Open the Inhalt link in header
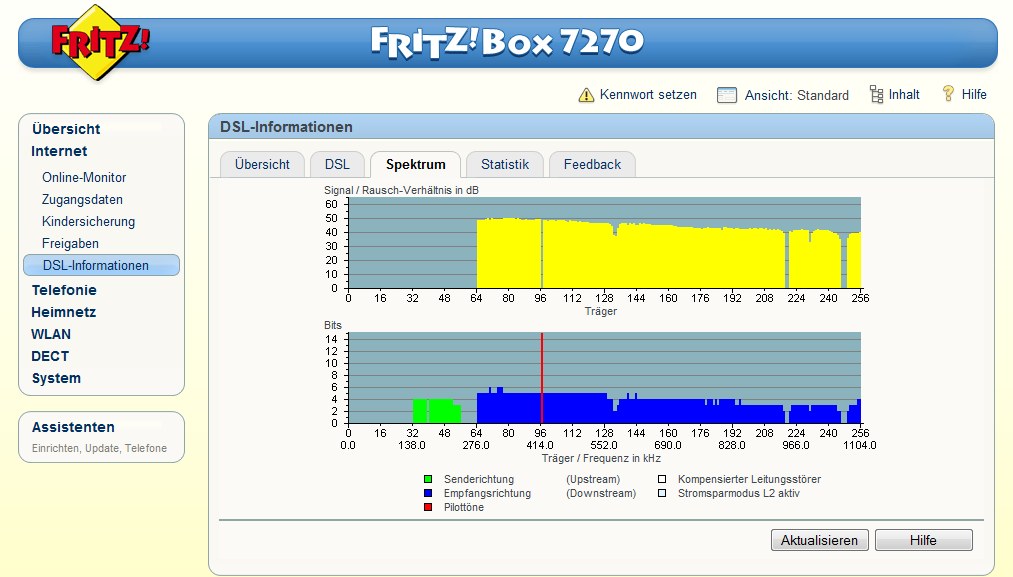Image resolution: width=1013 pixels, height=577 pixels. 904,94
